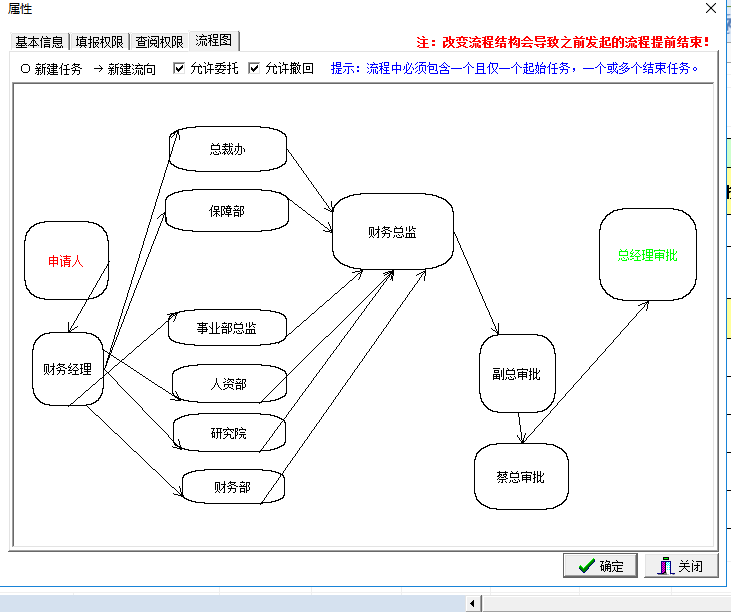This screenshot has width=731, height=612.
Task: Click the 总经理审批 end node
Action: click(647, 255)
